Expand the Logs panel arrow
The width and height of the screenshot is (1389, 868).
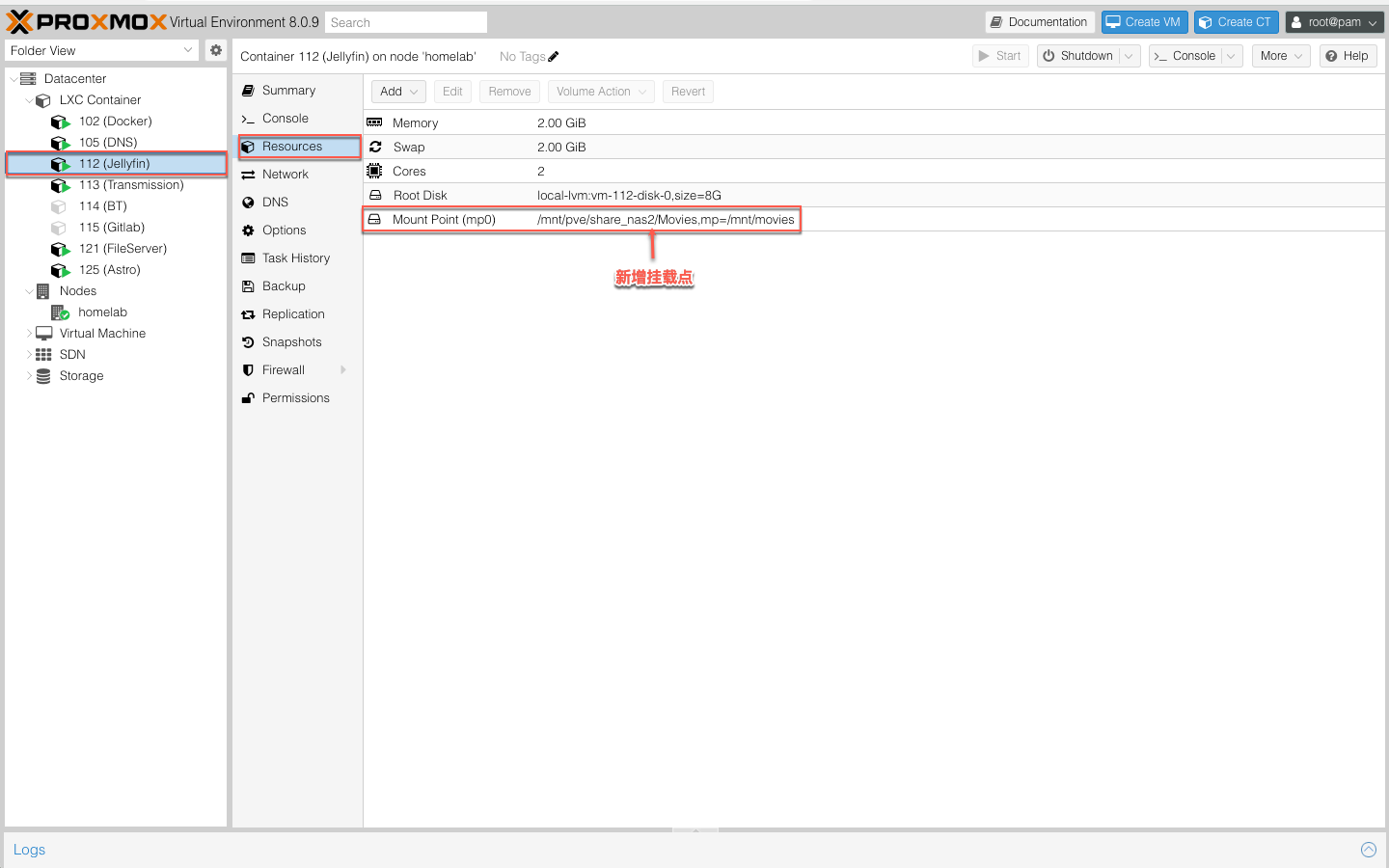click(1369, 850)
